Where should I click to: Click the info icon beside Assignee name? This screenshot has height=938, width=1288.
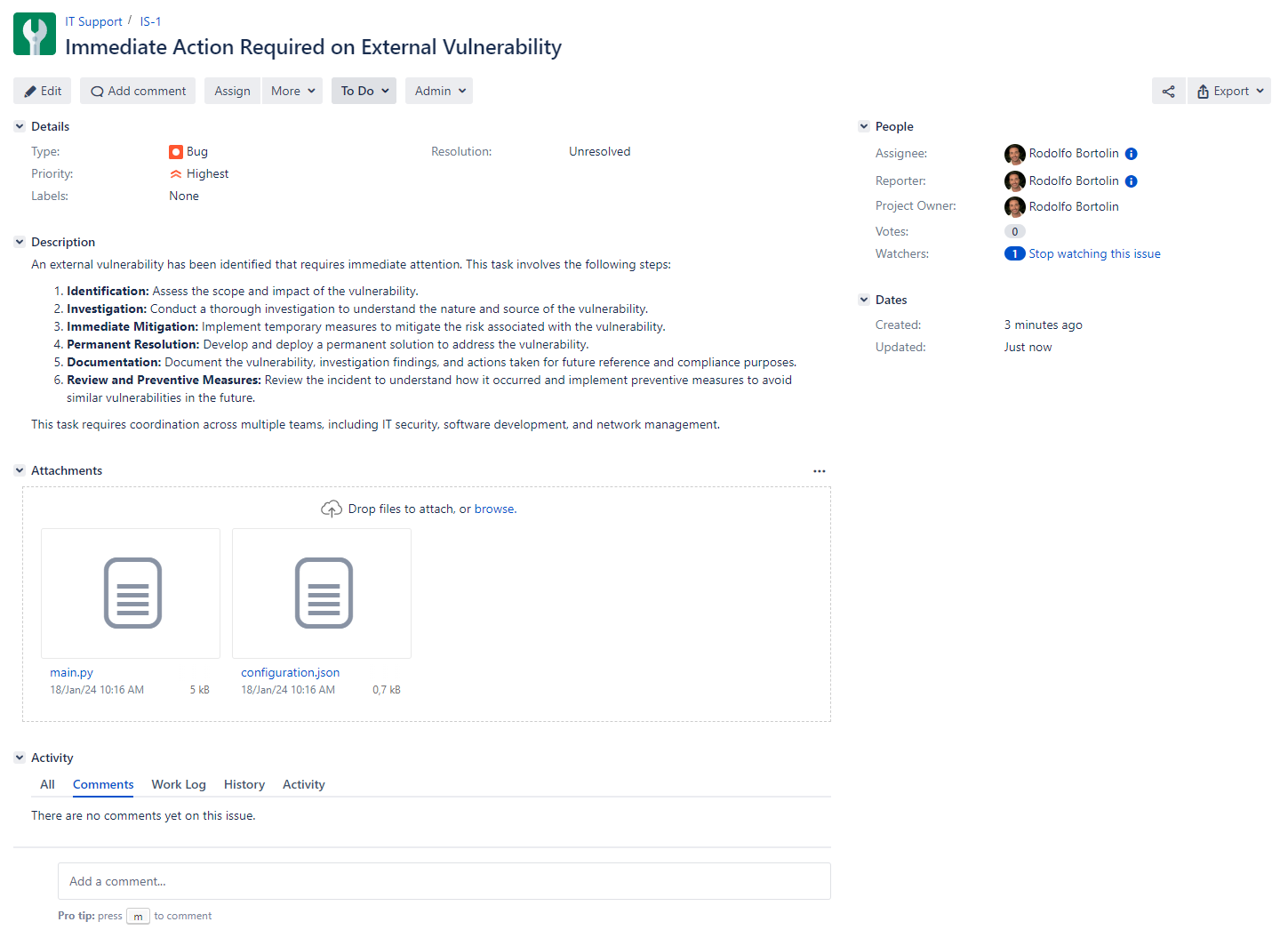(1131, 154)
